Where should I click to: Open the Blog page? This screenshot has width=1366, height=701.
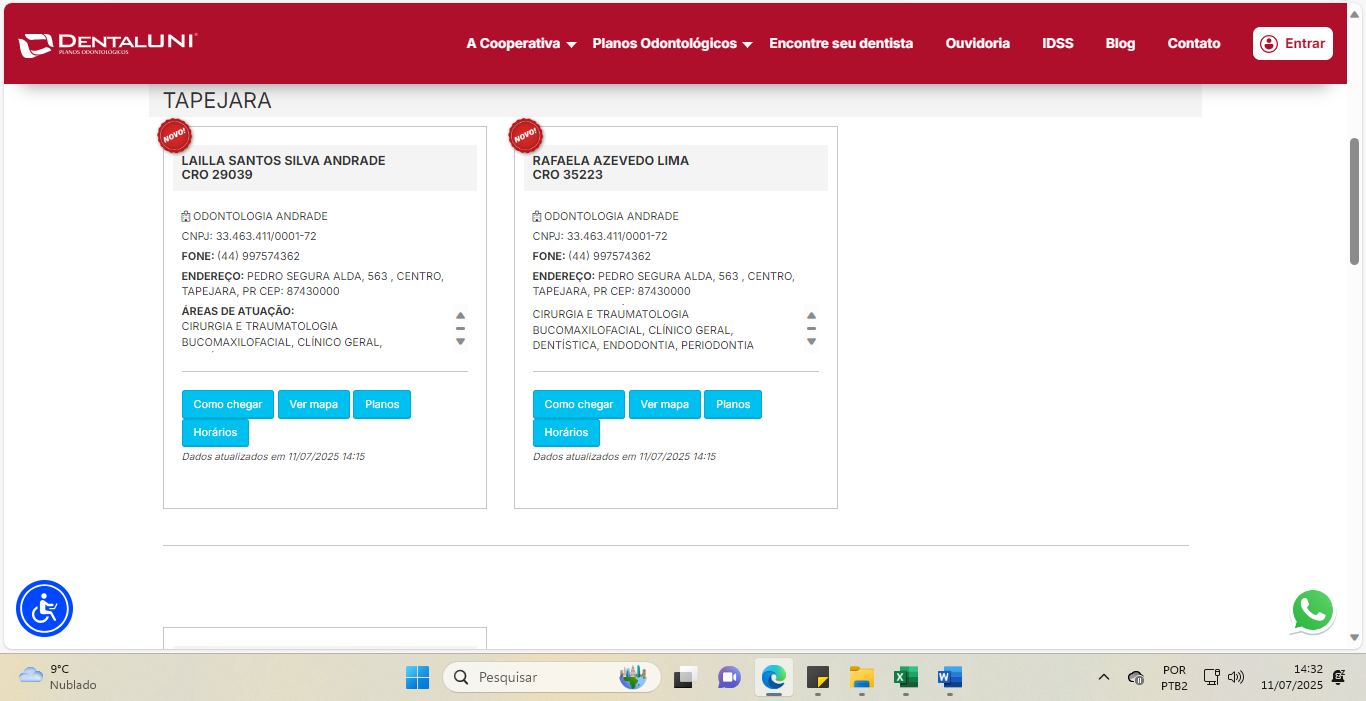1120,44
